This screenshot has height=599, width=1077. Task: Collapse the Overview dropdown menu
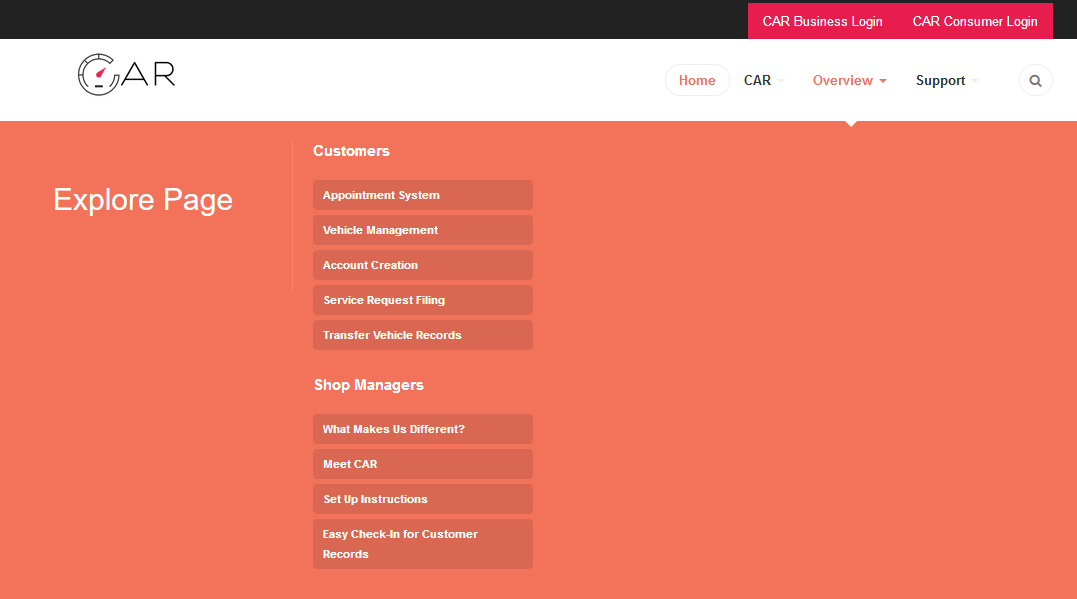(x=849, y=80)
